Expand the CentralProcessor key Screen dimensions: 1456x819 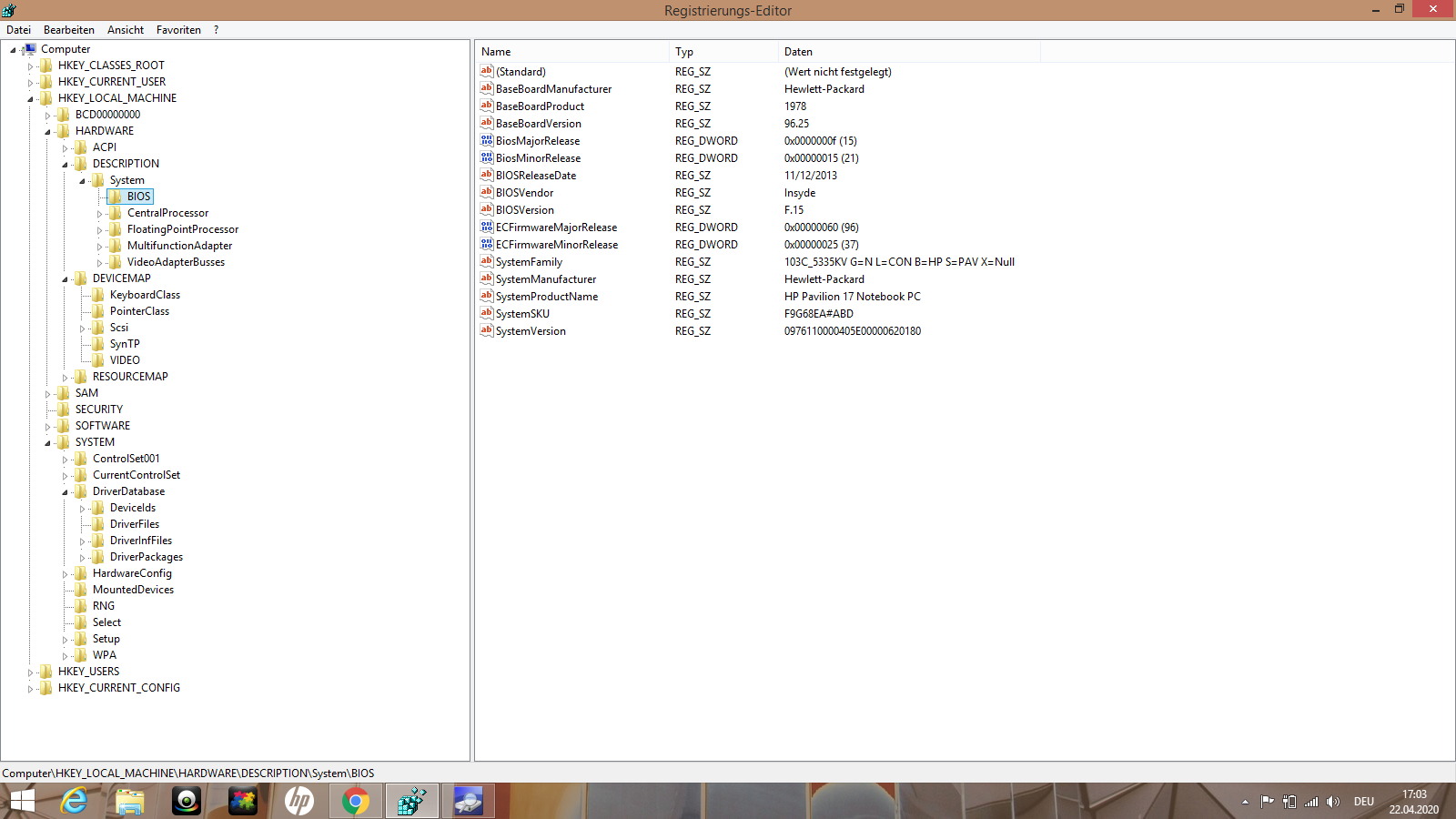[x=99, y=214]
